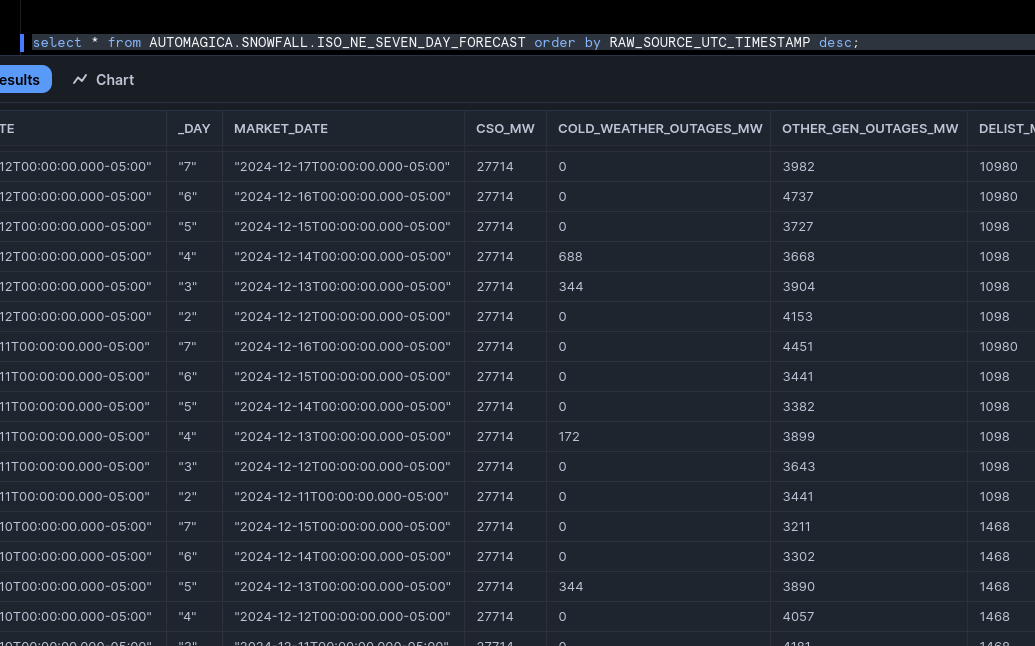This screenshot has width=1035, height=646.
Task: Click the 'desc' keyword in SQL editor
Action: tap(834, 42)
